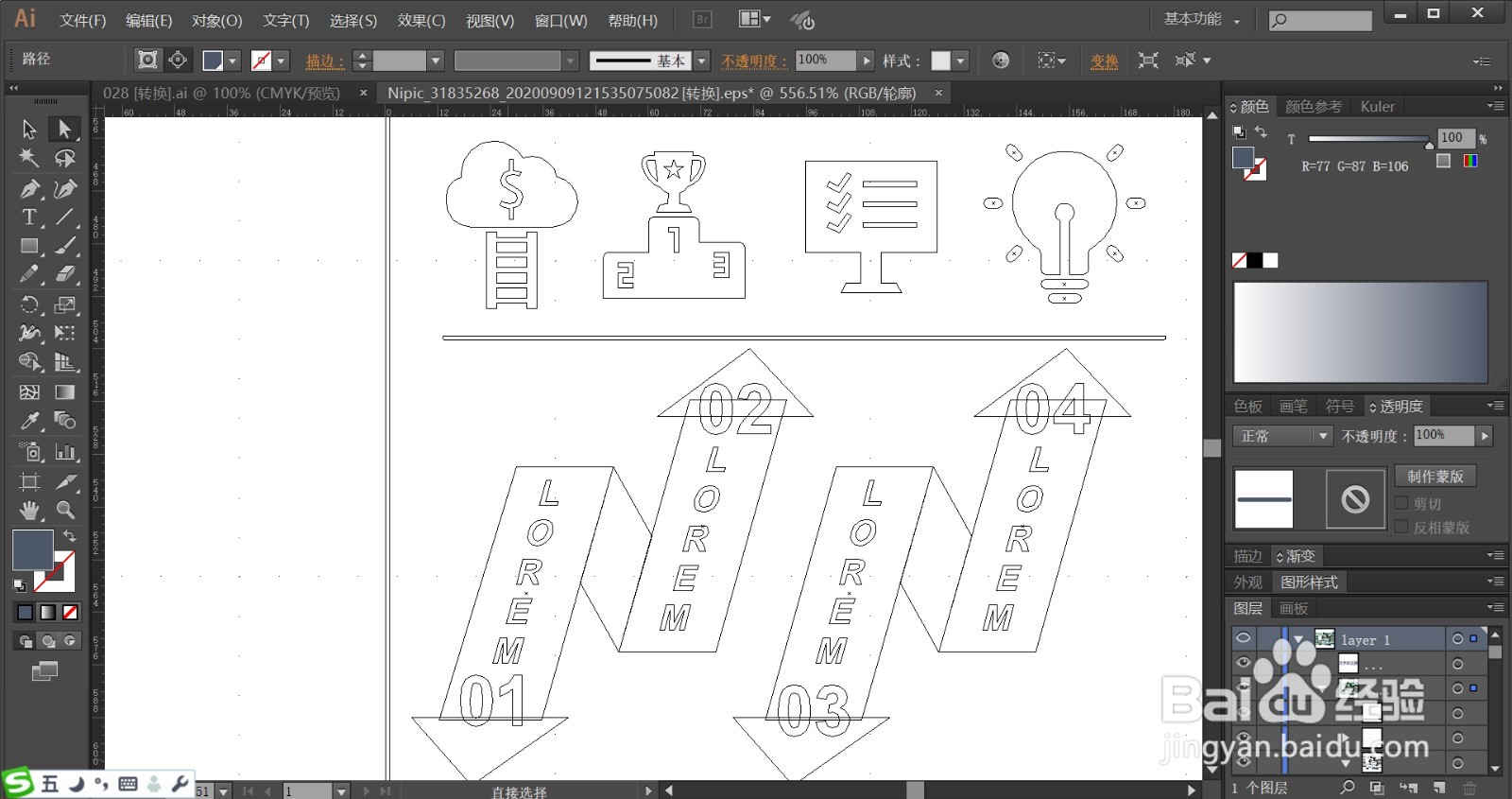Open the stroke color dropdown in control bar
Viewport: 1512px width, 799px height.
pos(281,61)
